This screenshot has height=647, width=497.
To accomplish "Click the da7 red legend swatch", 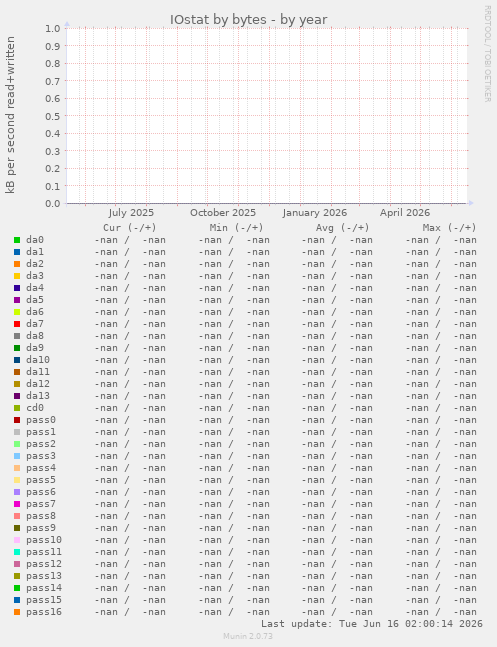I will click(17, 324).
